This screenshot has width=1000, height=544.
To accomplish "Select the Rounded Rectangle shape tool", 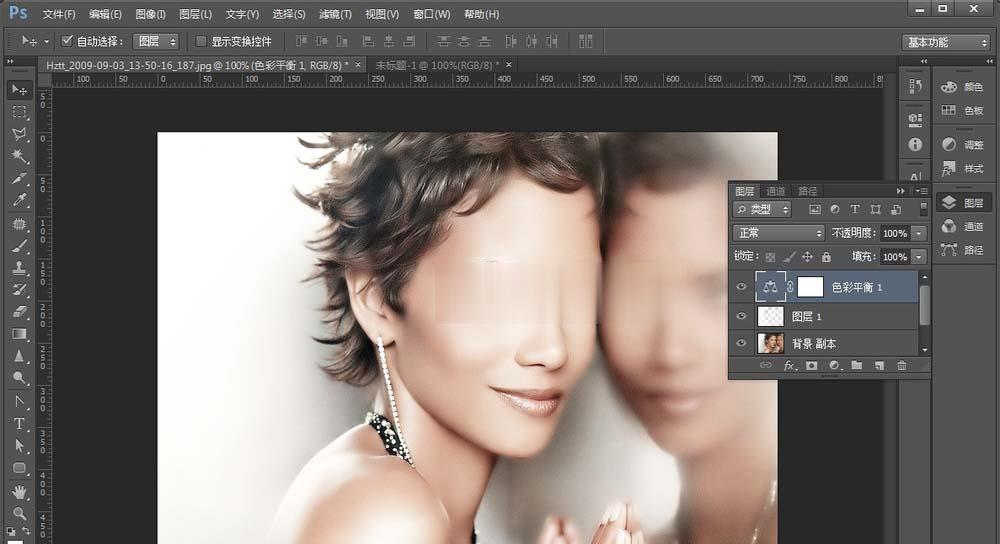I will pos(19,467).
